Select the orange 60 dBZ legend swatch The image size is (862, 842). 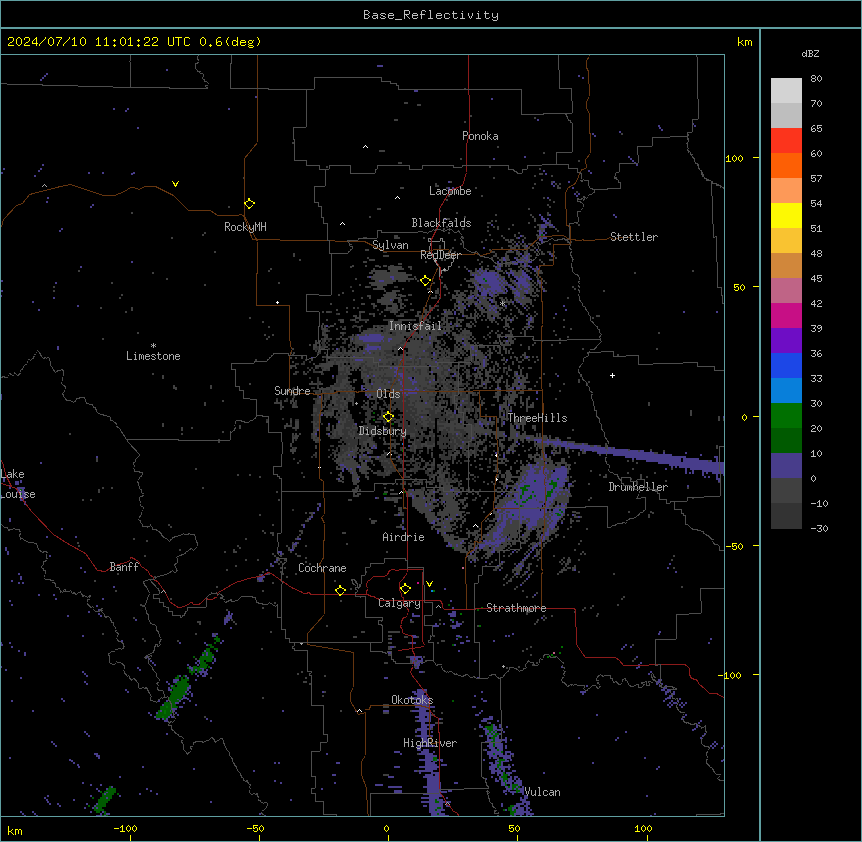pyautogui.click(x=786, y=165)
